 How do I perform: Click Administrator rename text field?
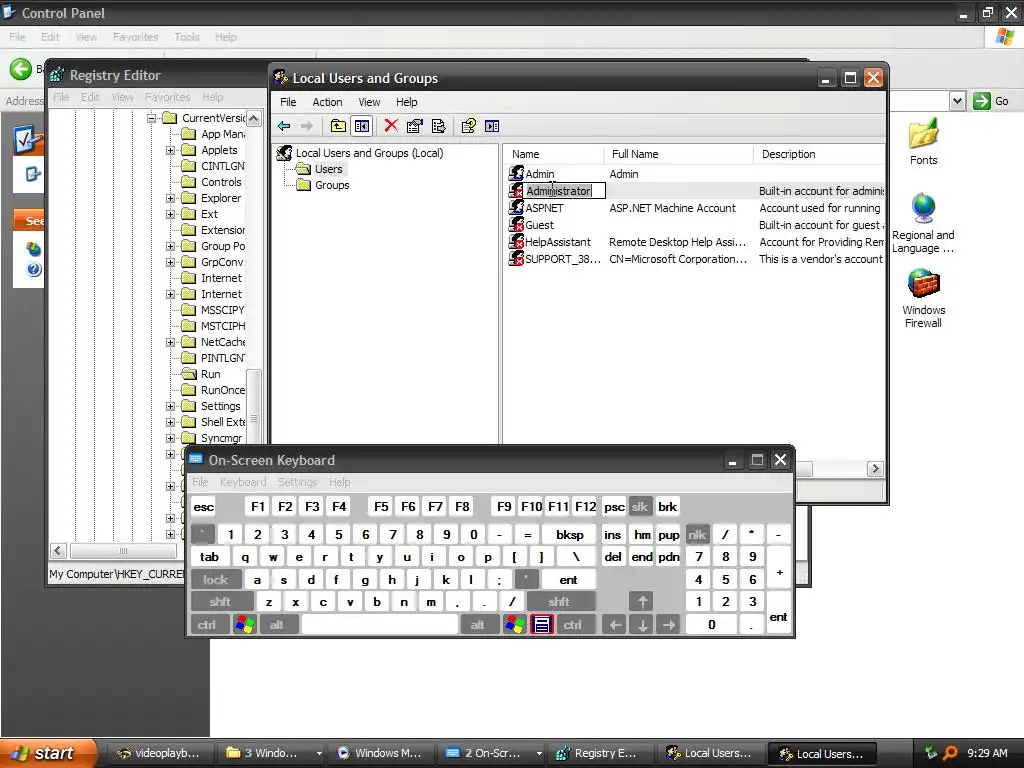coord(565,191)
